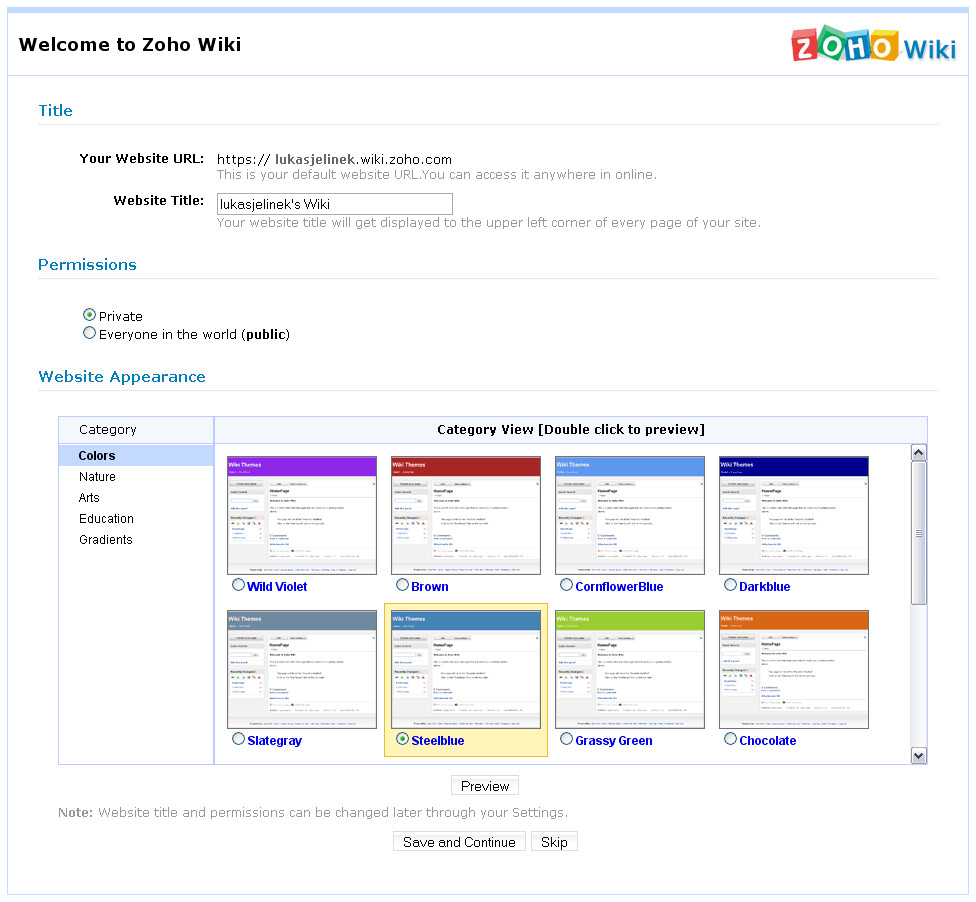Choose the Slategray theme radio button
The image size is (976, 902).
tap(238, 738)
